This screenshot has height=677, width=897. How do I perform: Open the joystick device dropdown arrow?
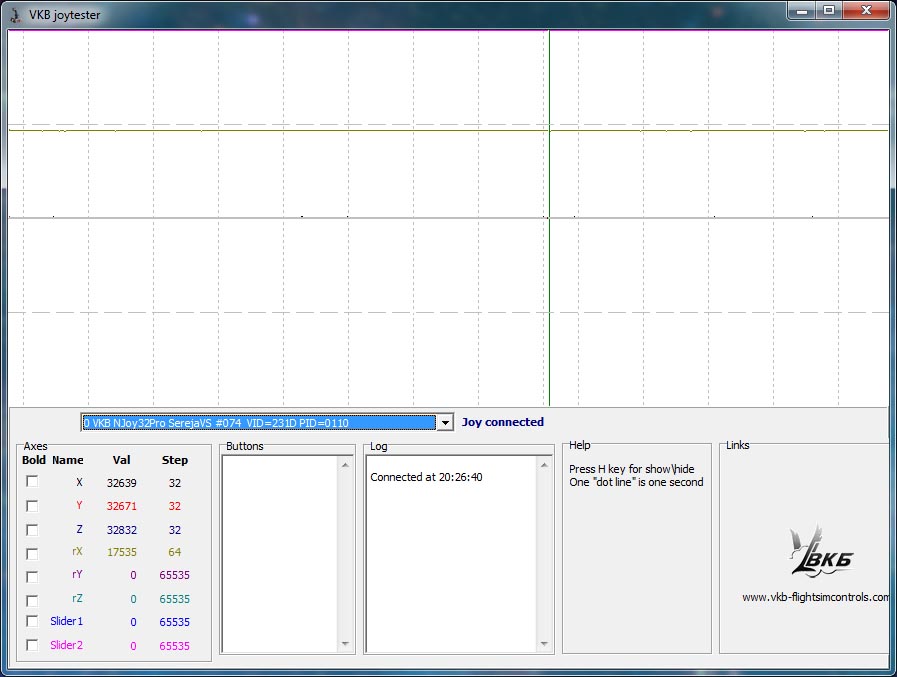point(445,423)
